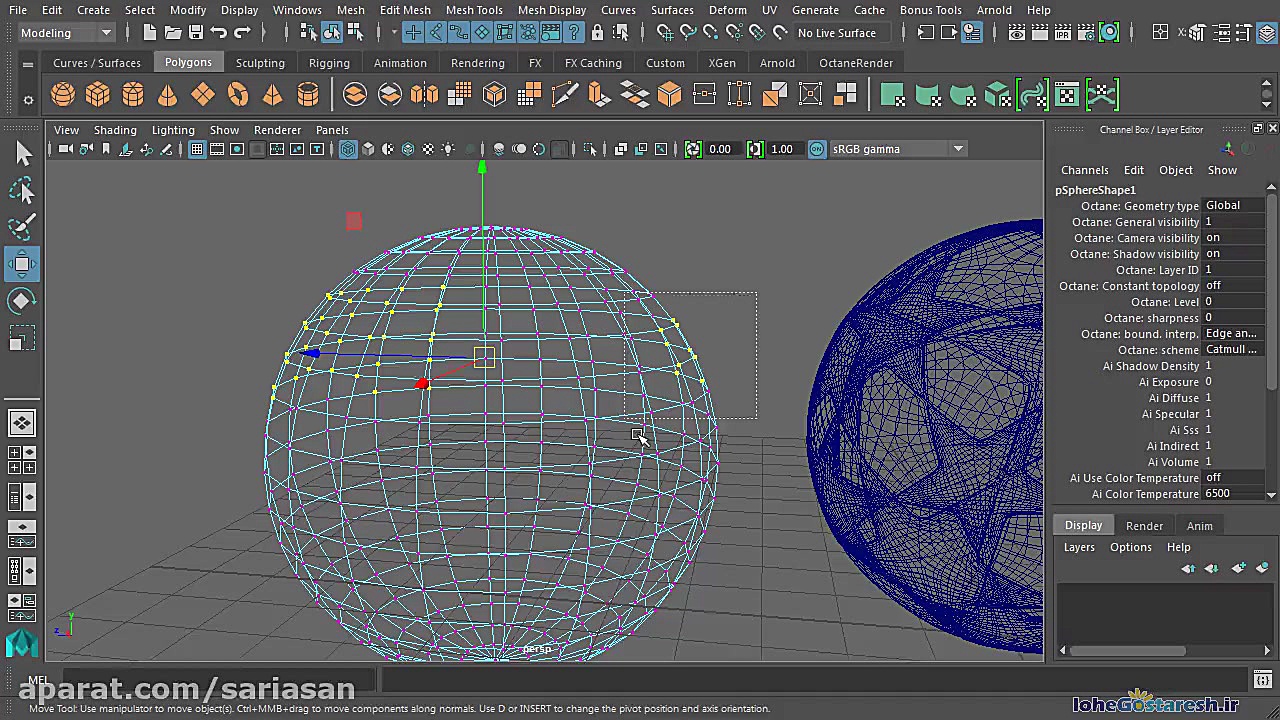
Task: Select the Rotate tool in toolbox
Action: point(22,301)
